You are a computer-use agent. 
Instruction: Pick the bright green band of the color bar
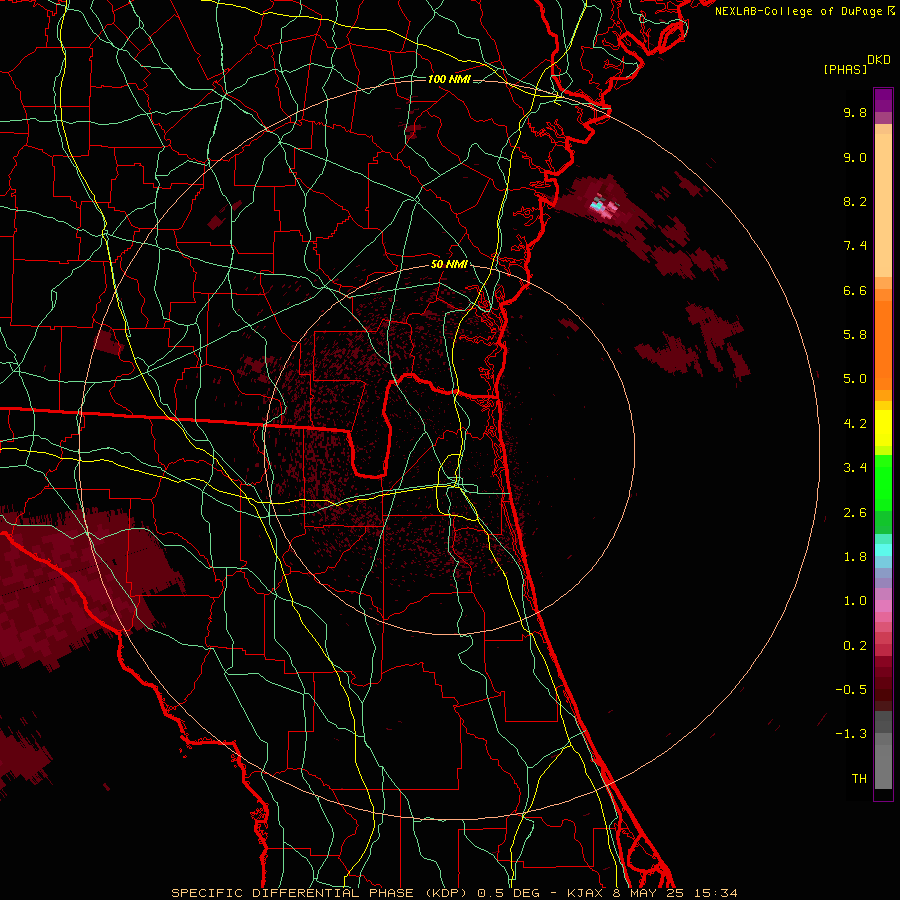click(x=883, y=482)
